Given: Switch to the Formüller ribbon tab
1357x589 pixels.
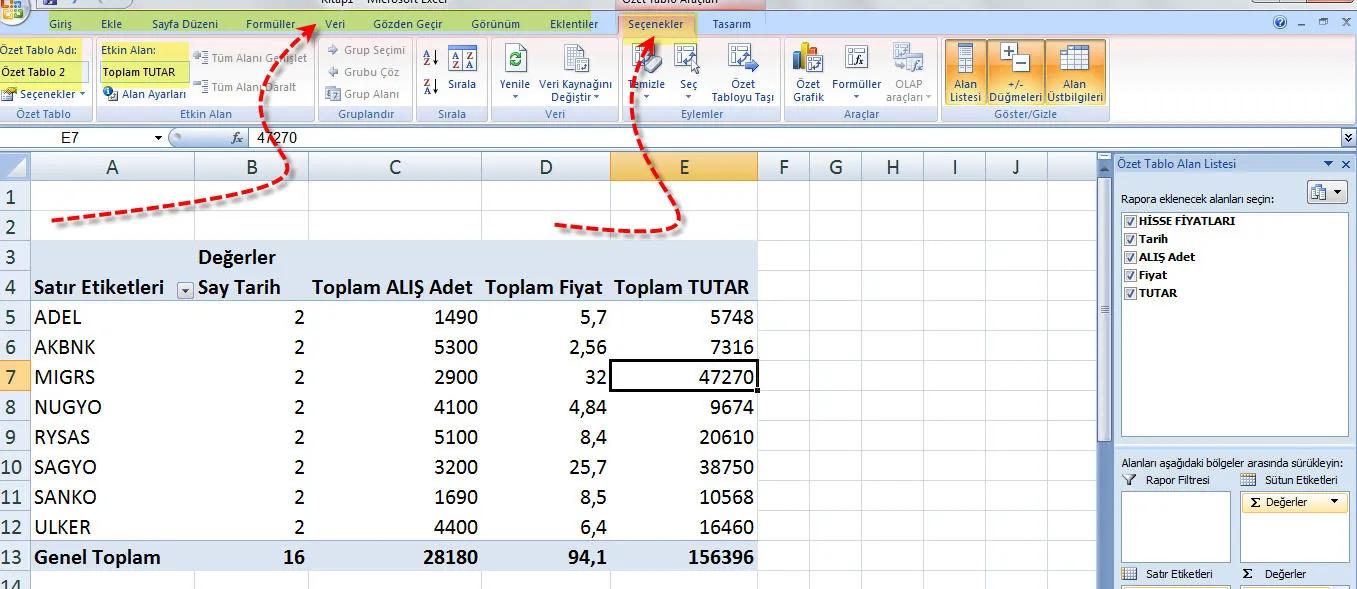Looking at the screenshot, I should tap(270, 24).
